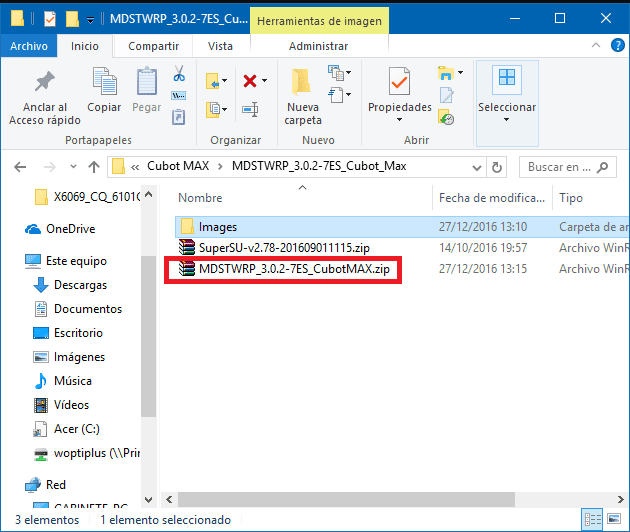Expand the Propiedades dropdown arrow

399,120
